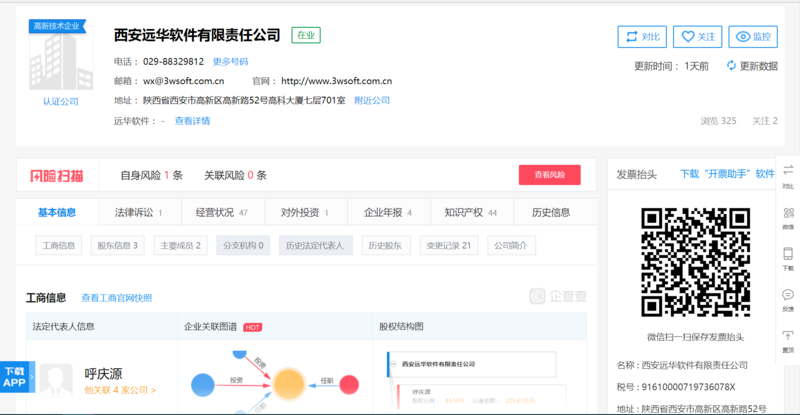800x415 pixels.
Task: Open 附近公司 link
Action: pos(372,101)
